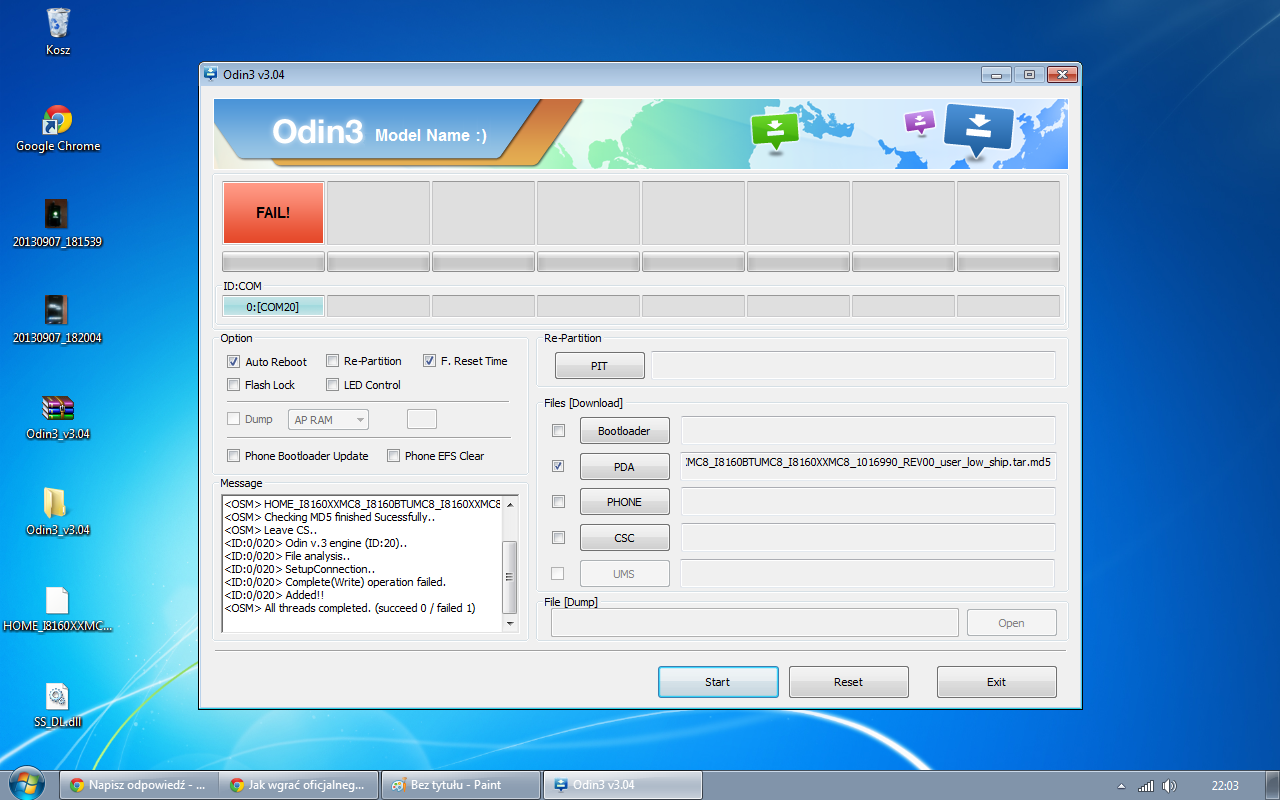1280x800 pixels.
Task: Tick the Bootloader file checkbox
Action: [558, 430]
